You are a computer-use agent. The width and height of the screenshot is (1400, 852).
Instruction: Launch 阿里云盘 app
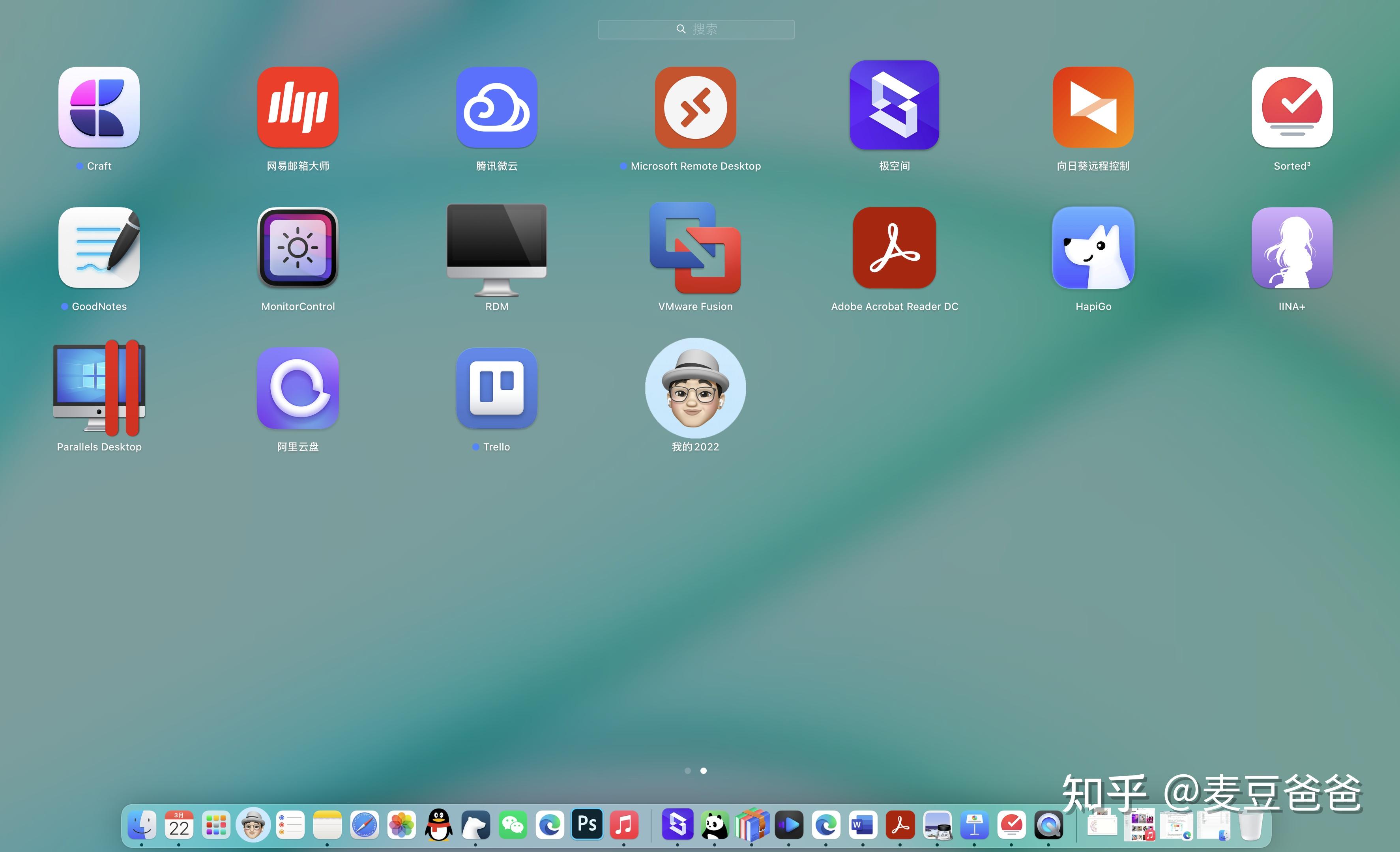298,388
